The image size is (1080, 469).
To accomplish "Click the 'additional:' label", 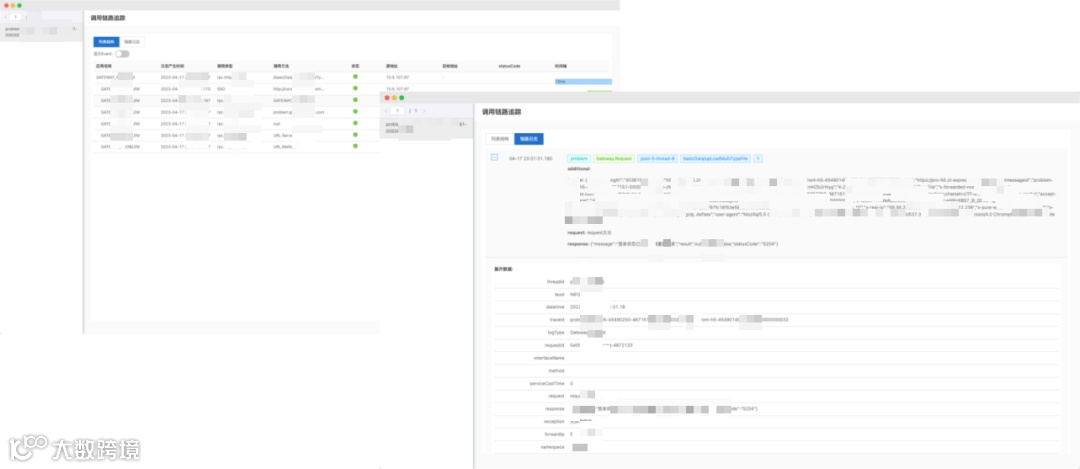I will tap(579, 169).
